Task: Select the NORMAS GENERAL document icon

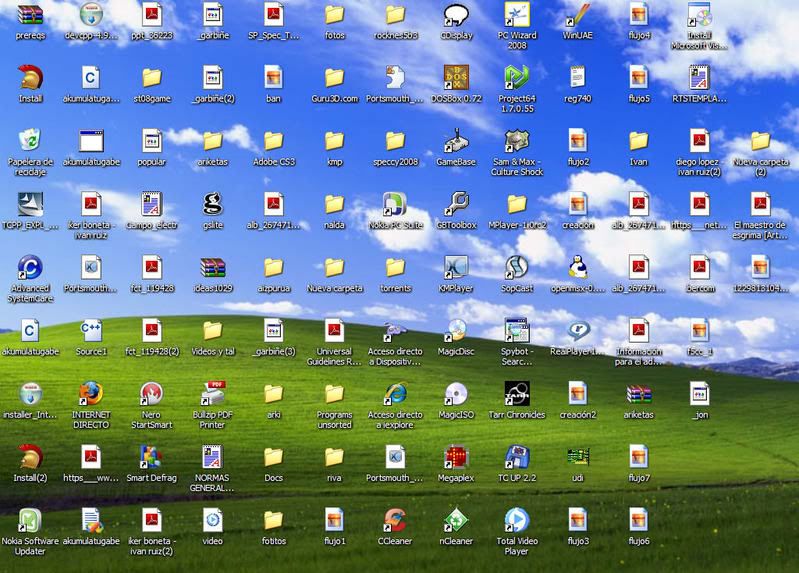Action: [x=212, y=457]
